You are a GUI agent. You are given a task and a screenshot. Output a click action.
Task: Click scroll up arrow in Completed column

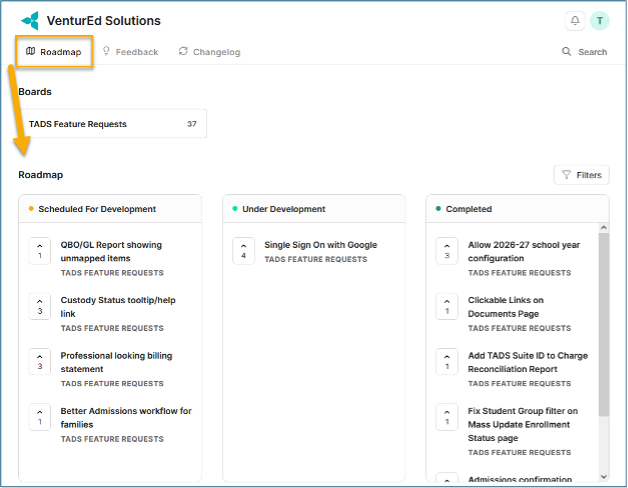[x=604, y=228]
